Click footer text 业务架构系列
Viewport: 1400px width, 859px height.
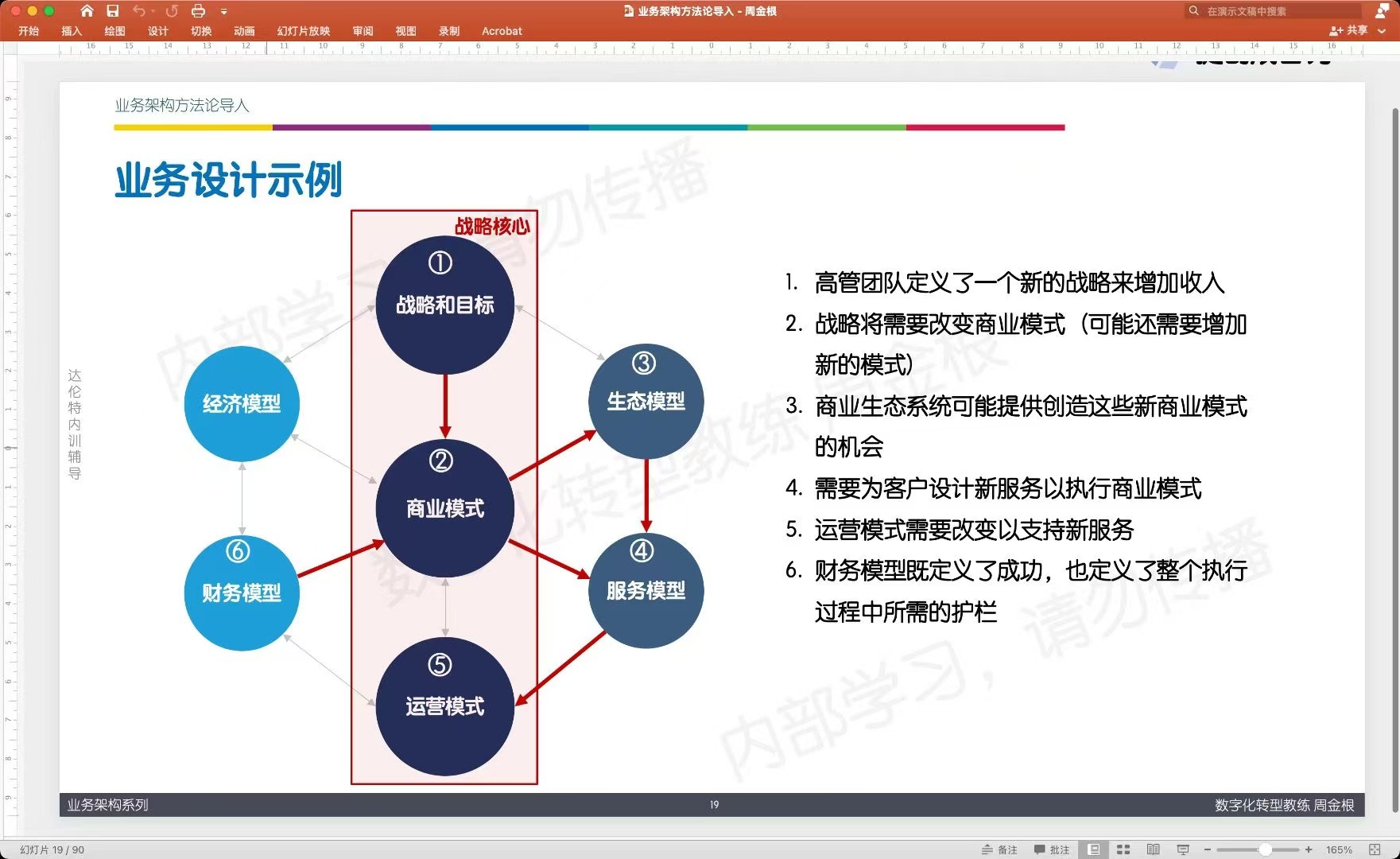click(x=107, y=805)
